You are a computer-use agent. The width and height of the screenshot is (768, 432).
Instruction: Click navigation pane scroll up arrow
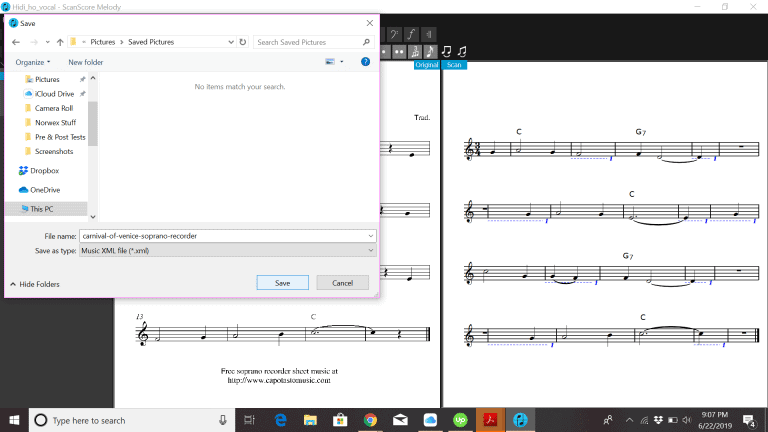93,78
